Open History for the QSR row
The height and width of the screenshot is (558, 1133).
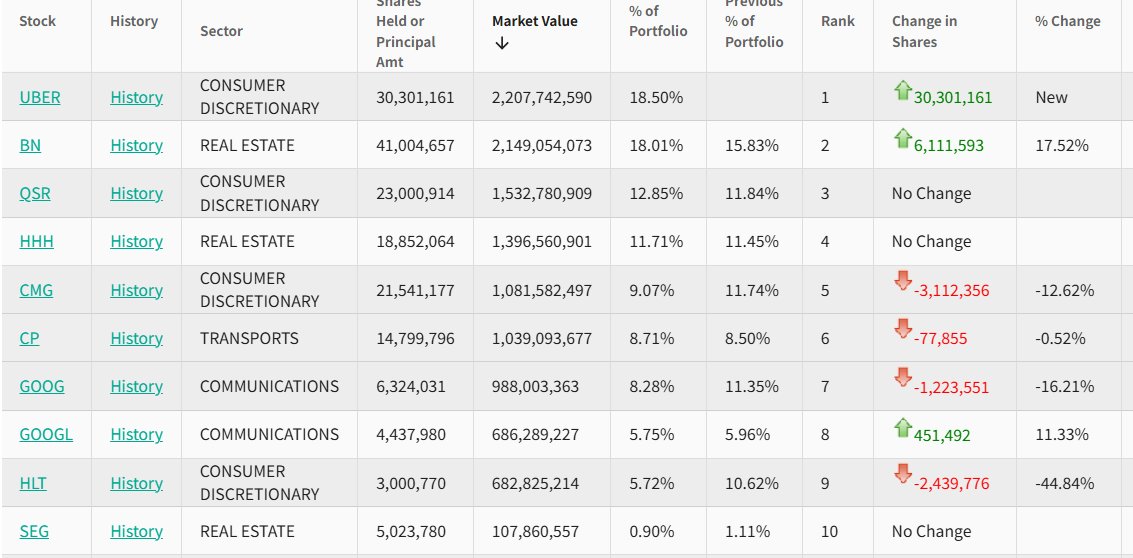(136, 193)
